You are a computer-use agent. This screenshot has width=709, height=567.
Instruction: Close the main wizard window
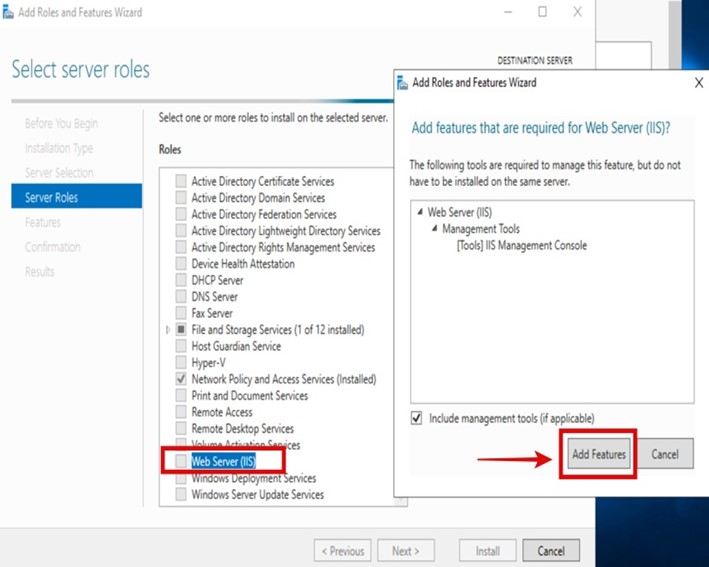pos(577,12)
